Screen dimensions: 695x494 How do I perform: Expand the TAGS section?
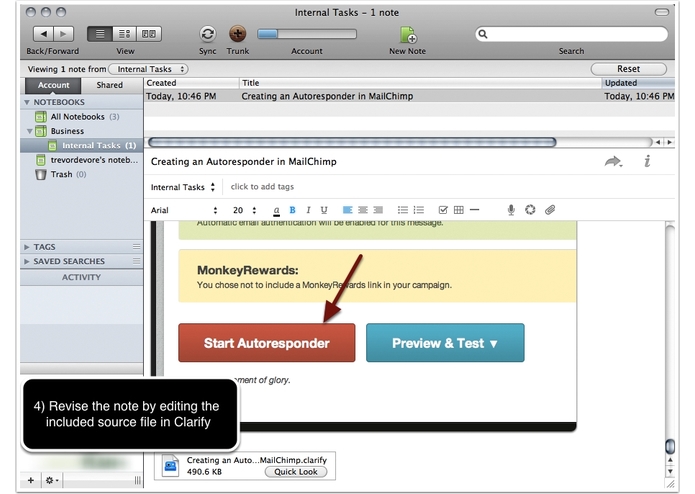click(x=27, y=247)
